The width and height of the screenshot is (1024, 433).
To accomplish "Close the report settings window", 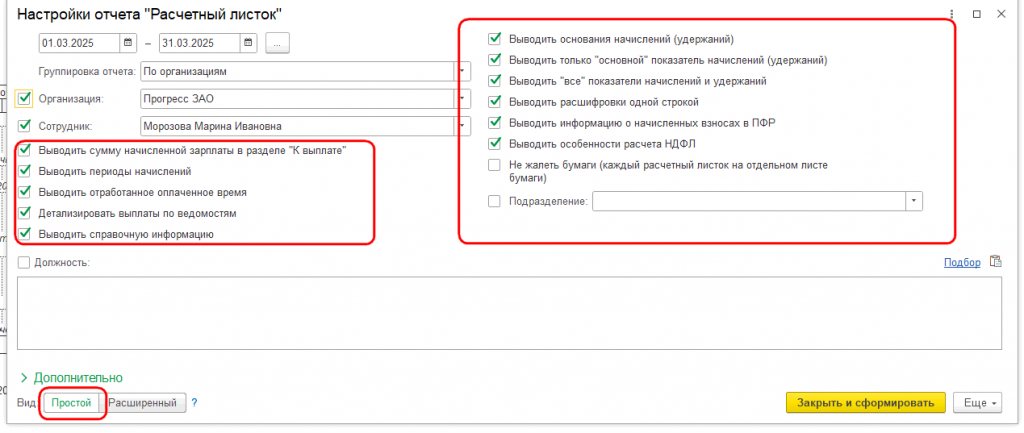I will 1001,14.
